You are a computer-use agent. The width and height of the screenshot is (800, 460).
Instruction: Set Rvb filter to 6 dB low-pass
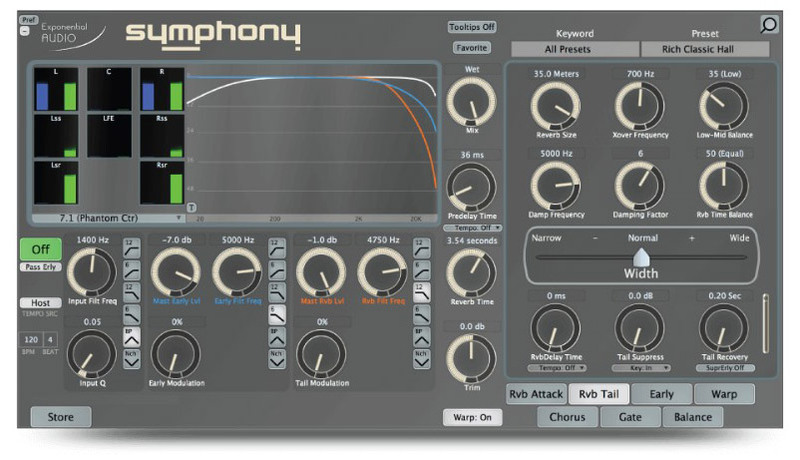pos(421,315)
